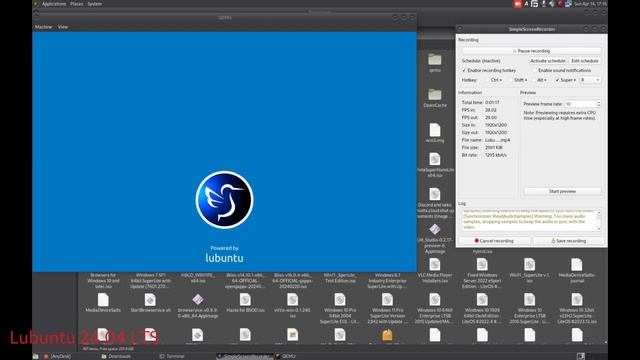This screenshot has width=640, height=360.
Task: Save the recording
Action: (568, 241)
